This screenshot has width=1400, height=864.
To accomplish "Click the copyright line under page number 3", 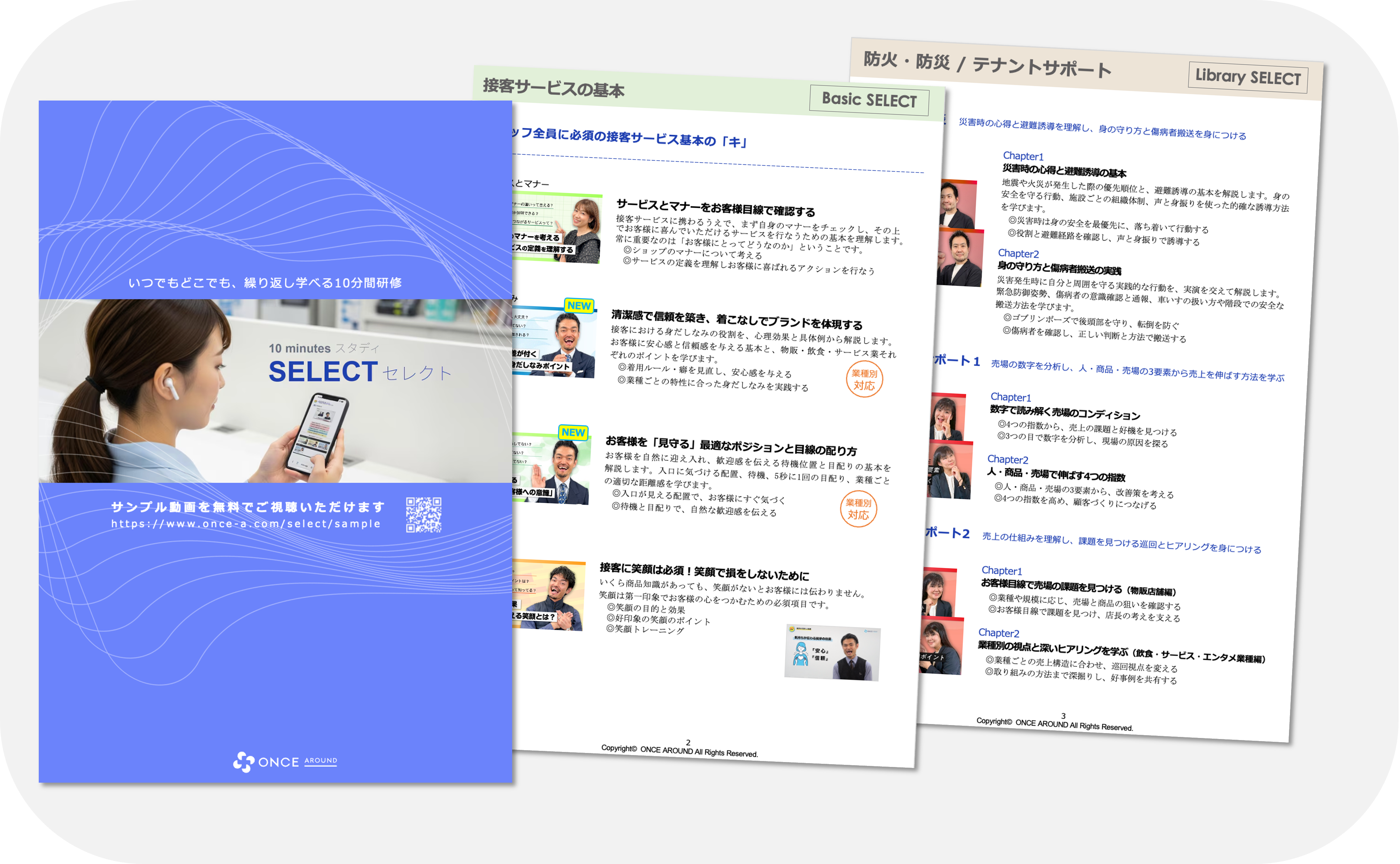I will point(1054,724).
